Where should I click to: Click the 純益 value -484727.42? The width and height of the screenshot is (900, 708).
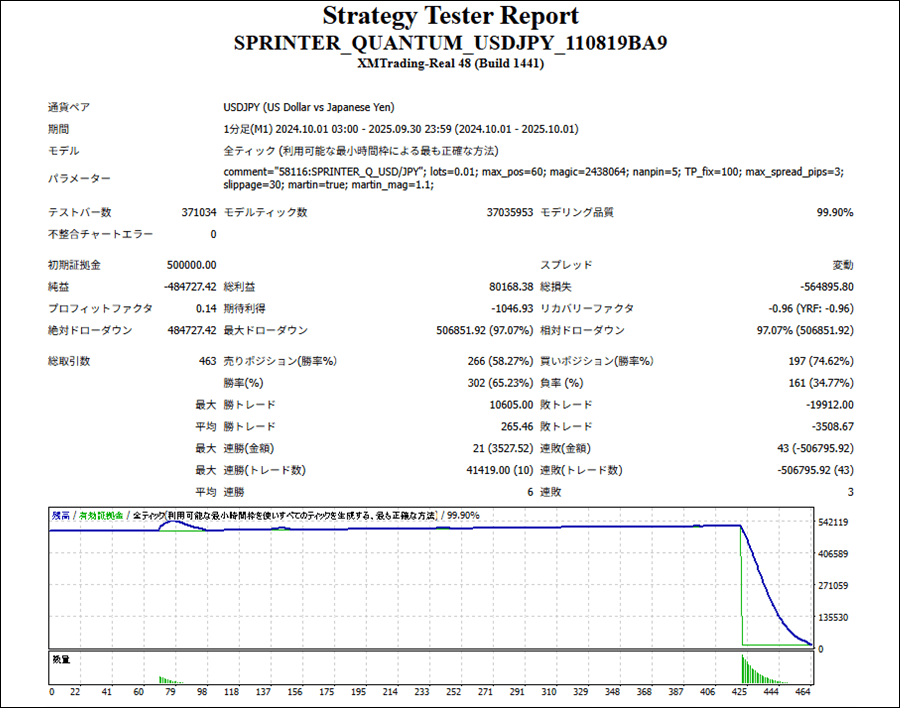click(x=190, y=287)
